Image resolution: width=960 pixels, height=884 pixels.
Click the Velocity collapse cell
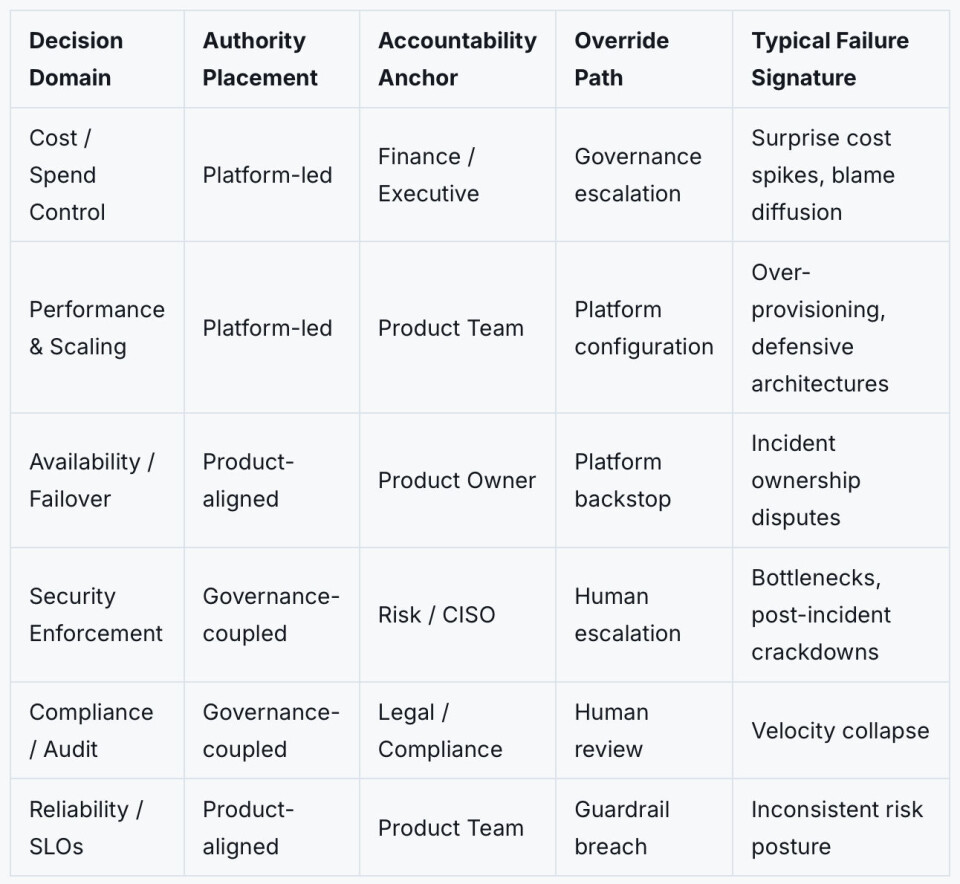(x=840, y=730)
